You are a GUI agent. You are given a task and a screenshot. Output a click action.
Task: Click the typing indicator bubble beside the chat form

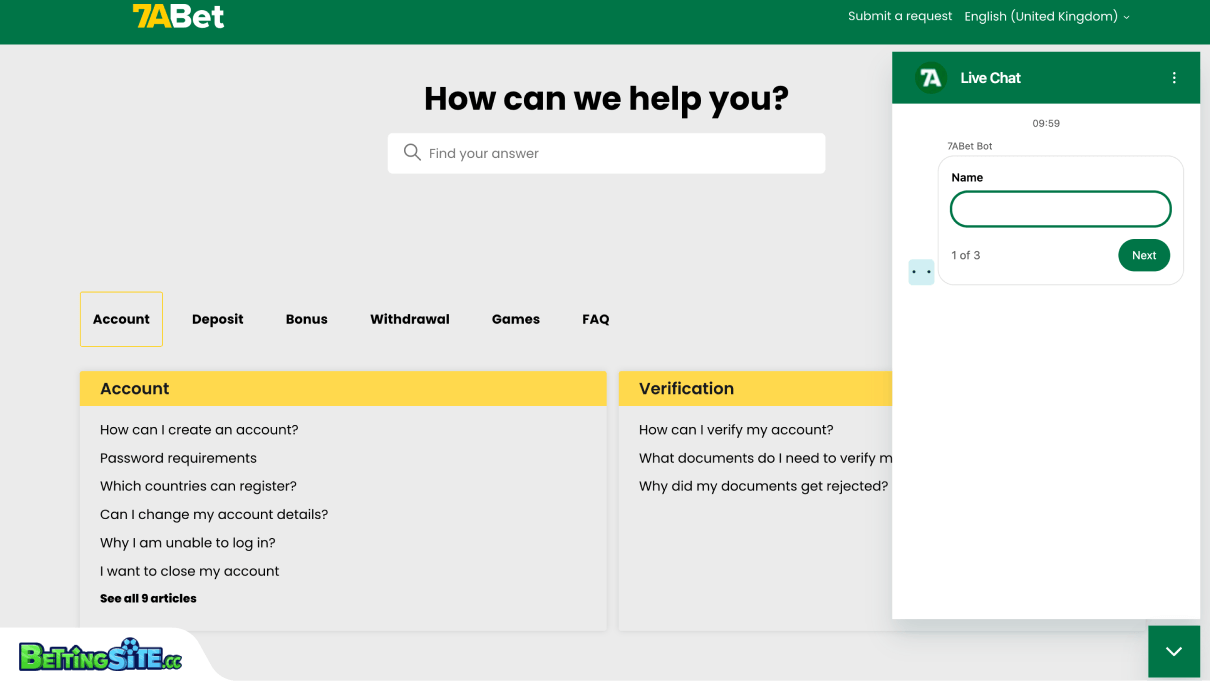tap(920, 271)
